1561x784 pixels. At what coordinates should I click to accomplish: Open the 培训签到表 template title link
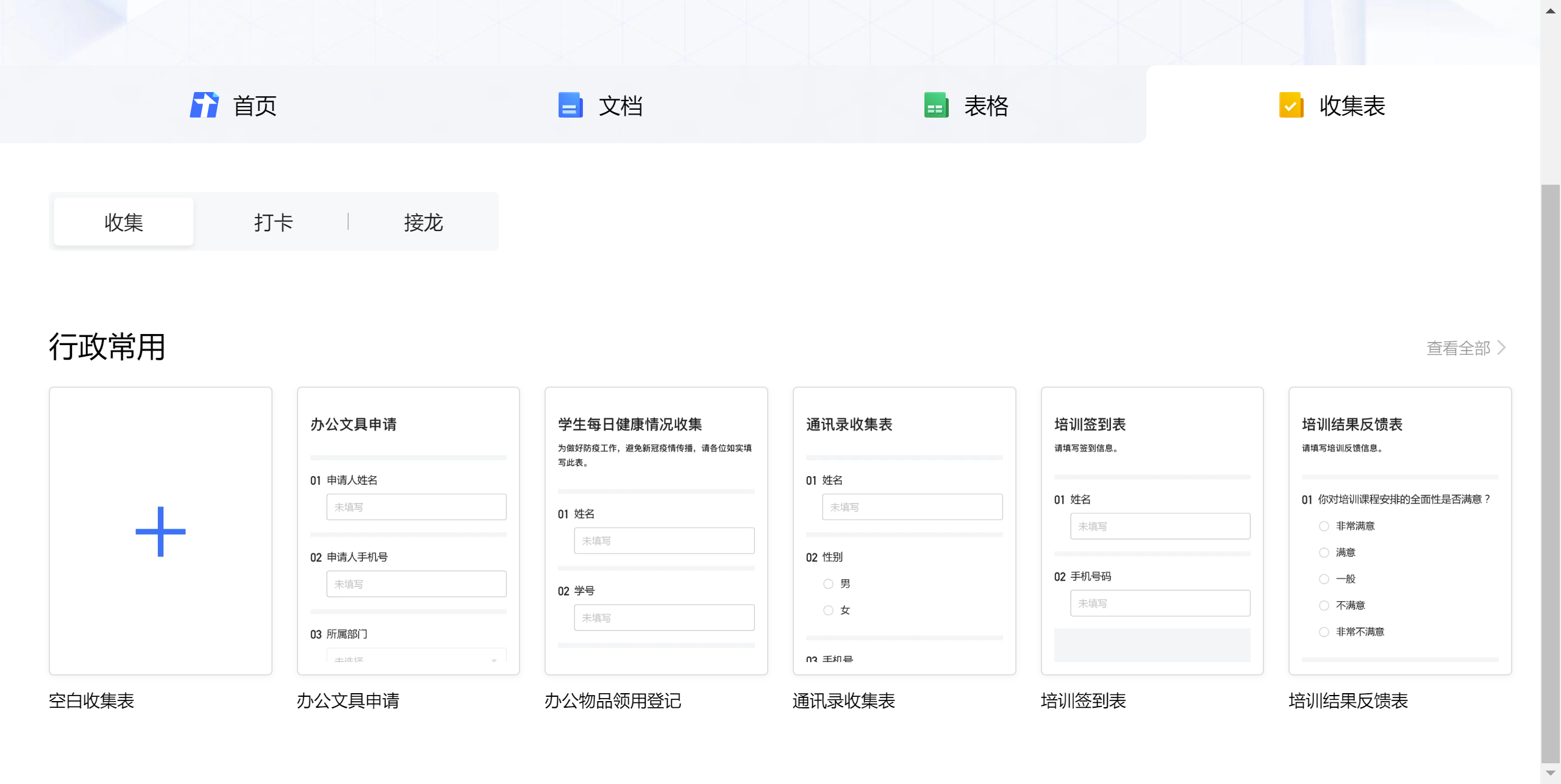click(1083, 700)
